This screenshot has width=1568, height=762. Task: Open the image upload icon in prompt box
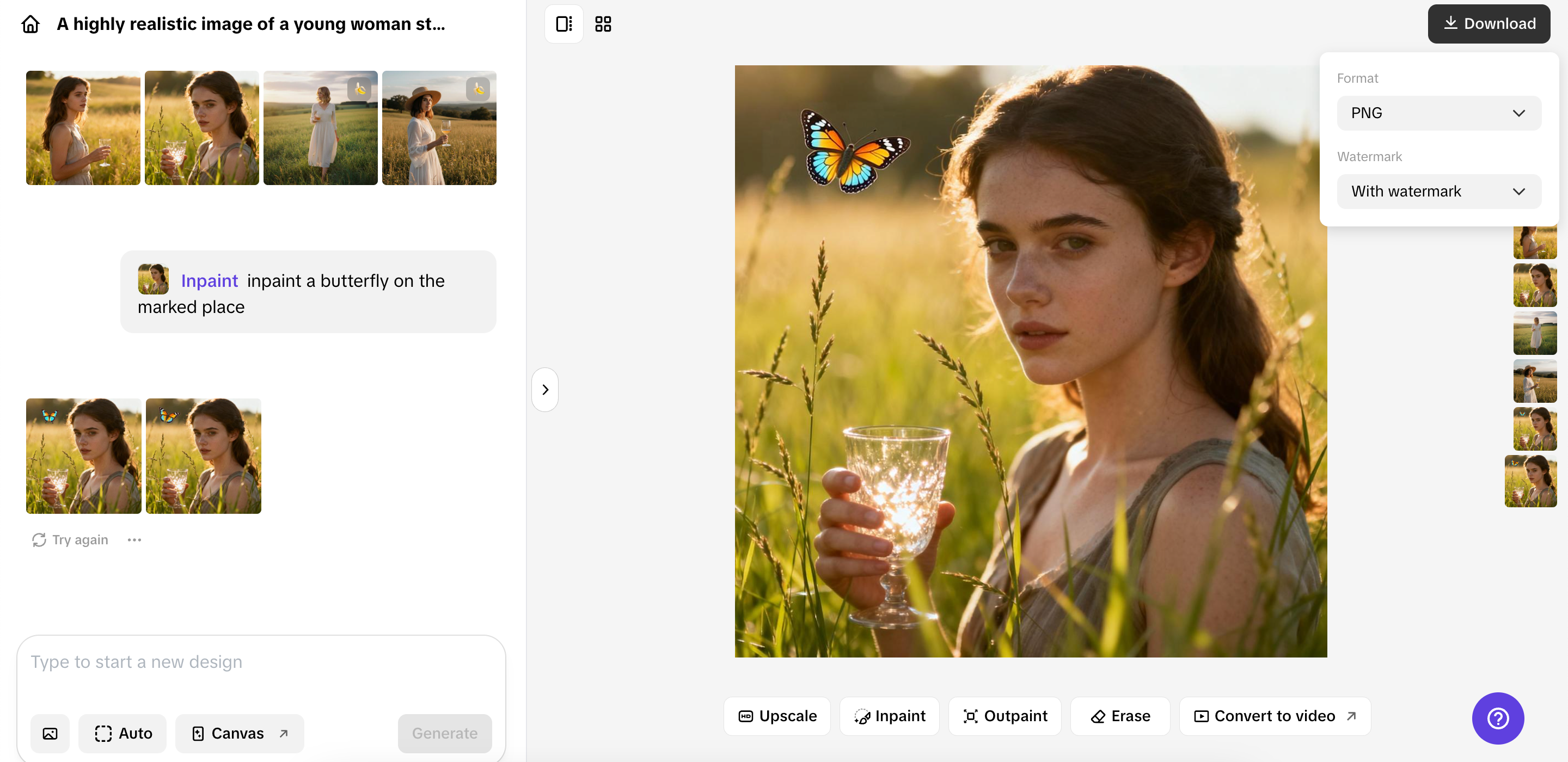[x=50, y=733]
